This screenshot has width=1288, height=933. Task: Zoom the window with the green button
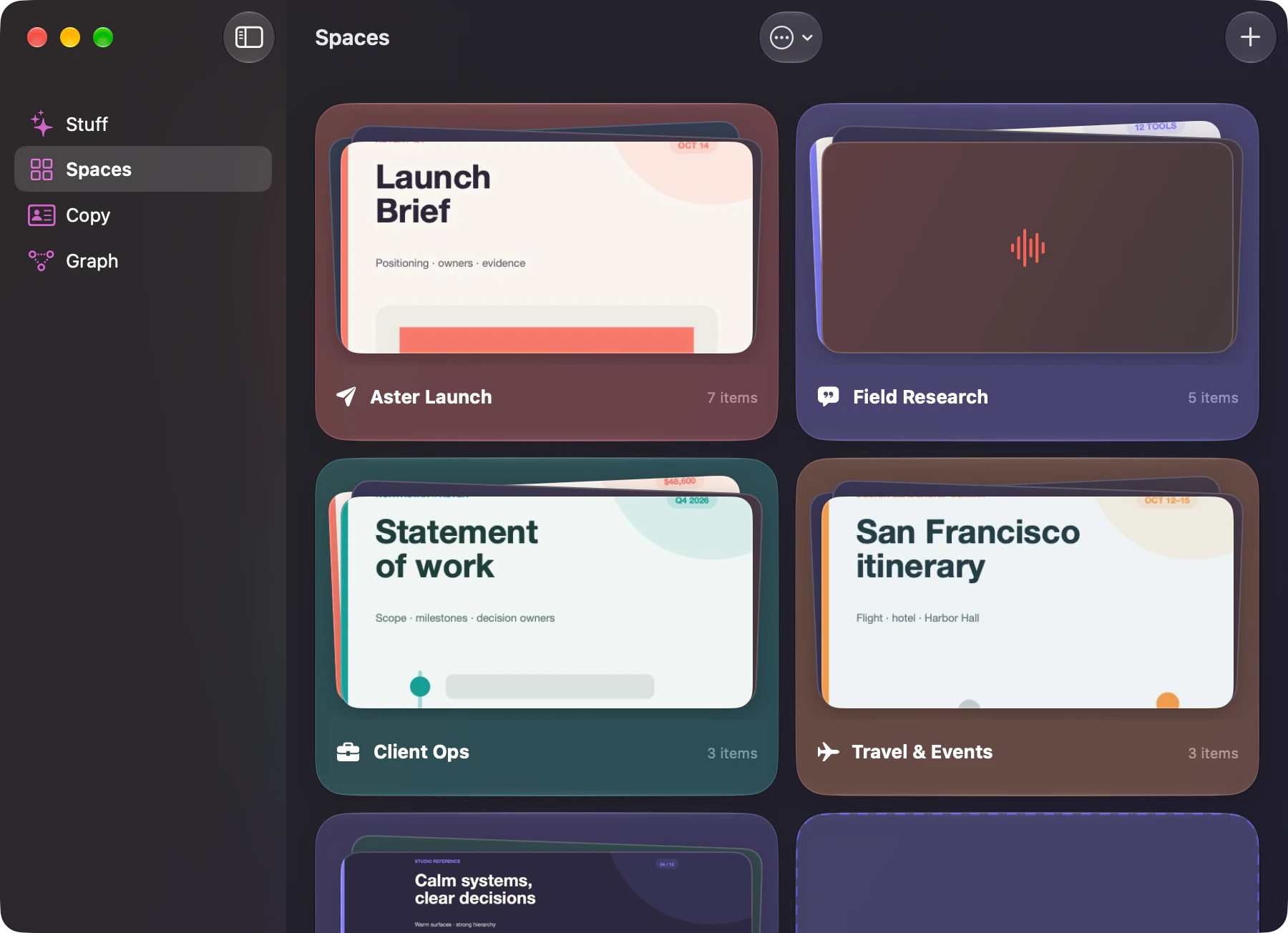tap(103, 37)
